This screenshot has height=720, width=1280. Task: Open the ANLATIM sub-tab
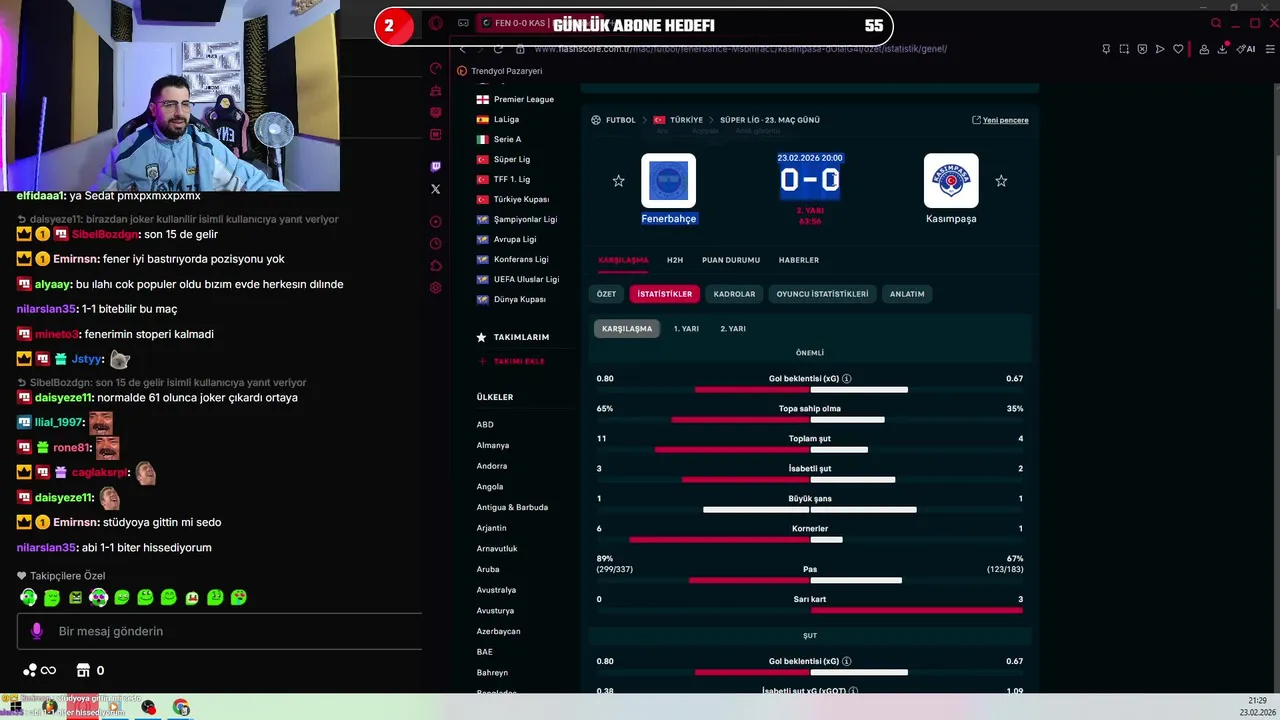pyautogui.click(x=908, y=294)
